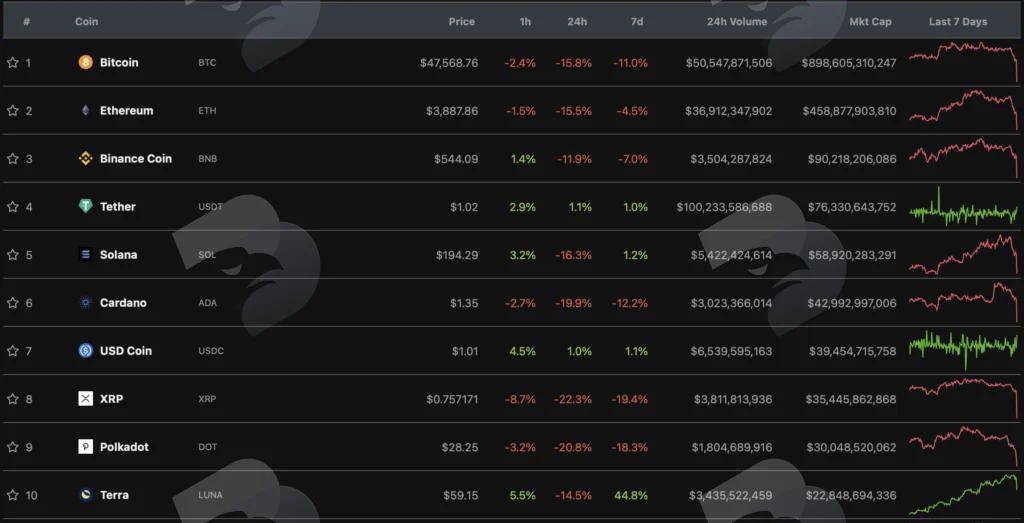
Task: Sort the table by the Price column
Action: 462,22
